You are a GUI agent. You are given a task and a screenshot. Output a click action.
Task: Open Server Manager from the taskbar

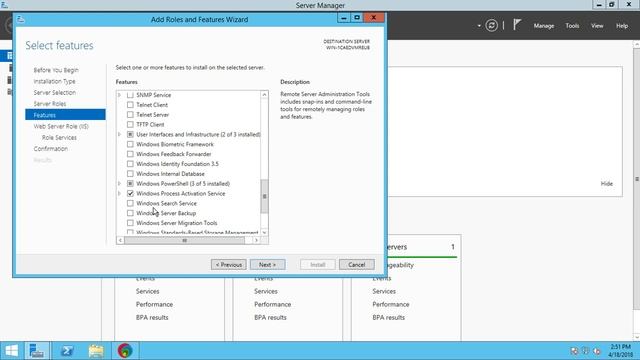(x=37, y=351)
